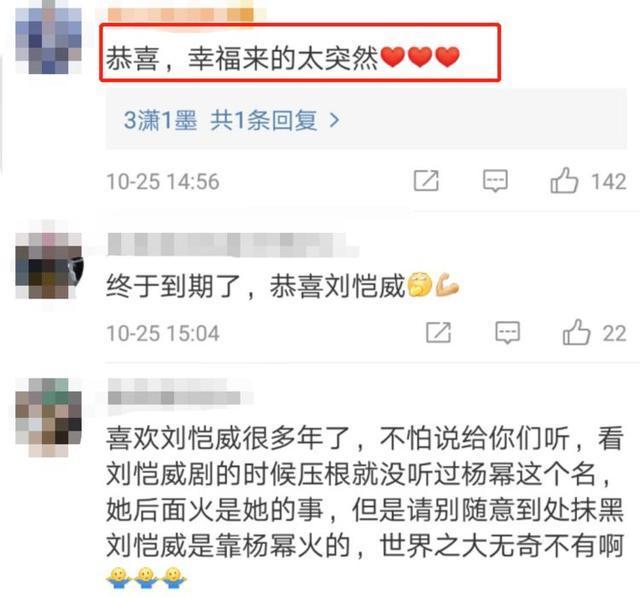Open second commenter's gray blurred username
This screenshot has height=597, width=640.
click(x=233, y=244)
